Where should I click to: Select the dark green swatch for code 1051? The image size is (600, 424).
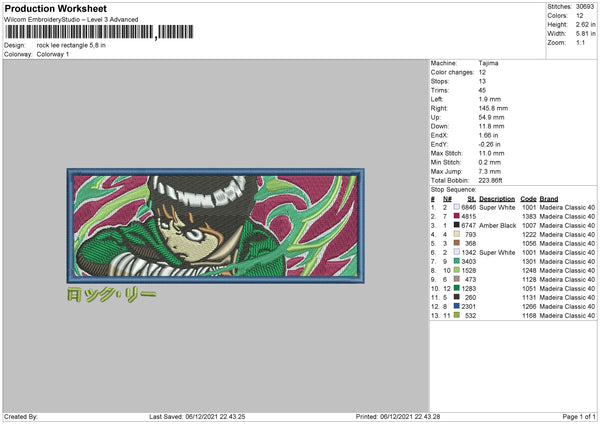pos(457,288)
